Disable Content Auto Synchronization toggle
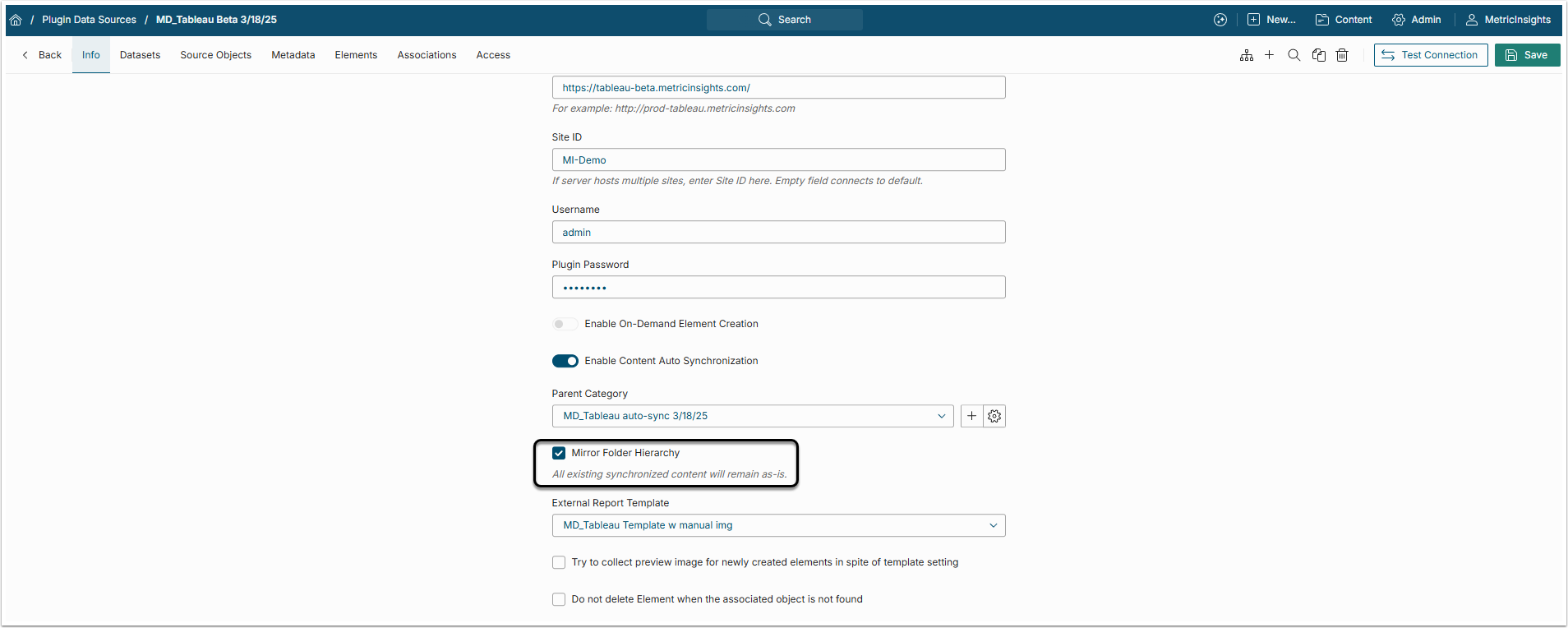The height and width of the screenshot is (628, 1568). (565, 361)
